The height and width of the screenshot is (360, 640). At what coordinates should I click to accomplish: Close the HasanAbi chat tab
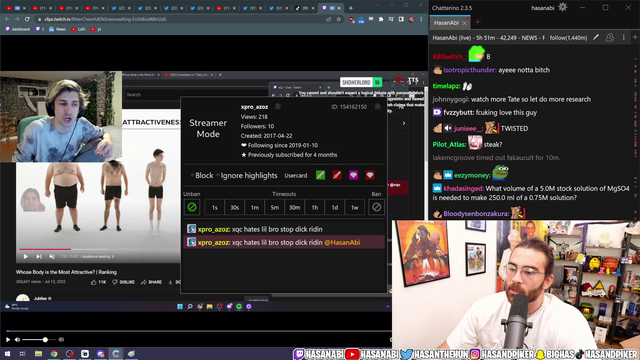pyautogui.click(x=464, y=23)
